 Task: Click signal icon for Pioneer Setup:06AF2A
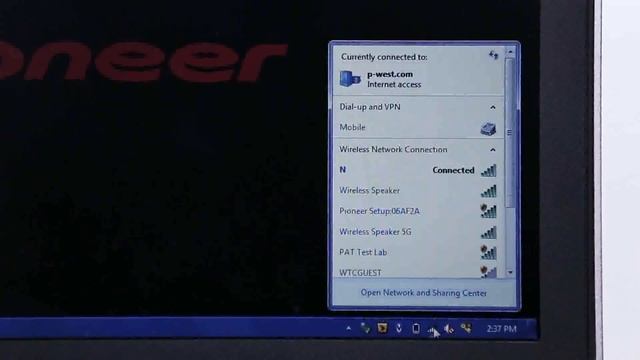(488, 211)
